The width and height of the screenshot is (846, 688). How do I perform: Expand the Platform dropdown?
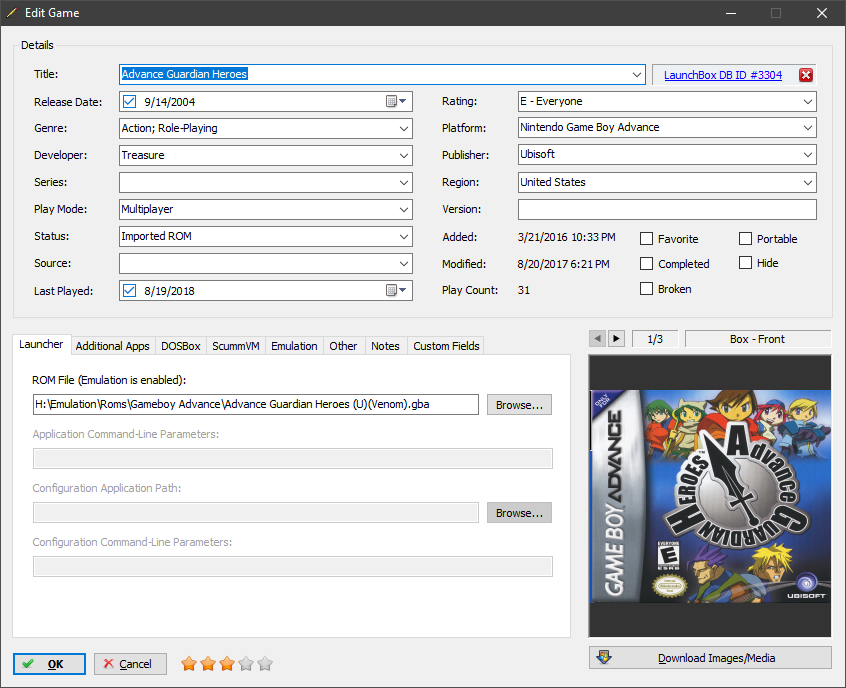point(808,127)
